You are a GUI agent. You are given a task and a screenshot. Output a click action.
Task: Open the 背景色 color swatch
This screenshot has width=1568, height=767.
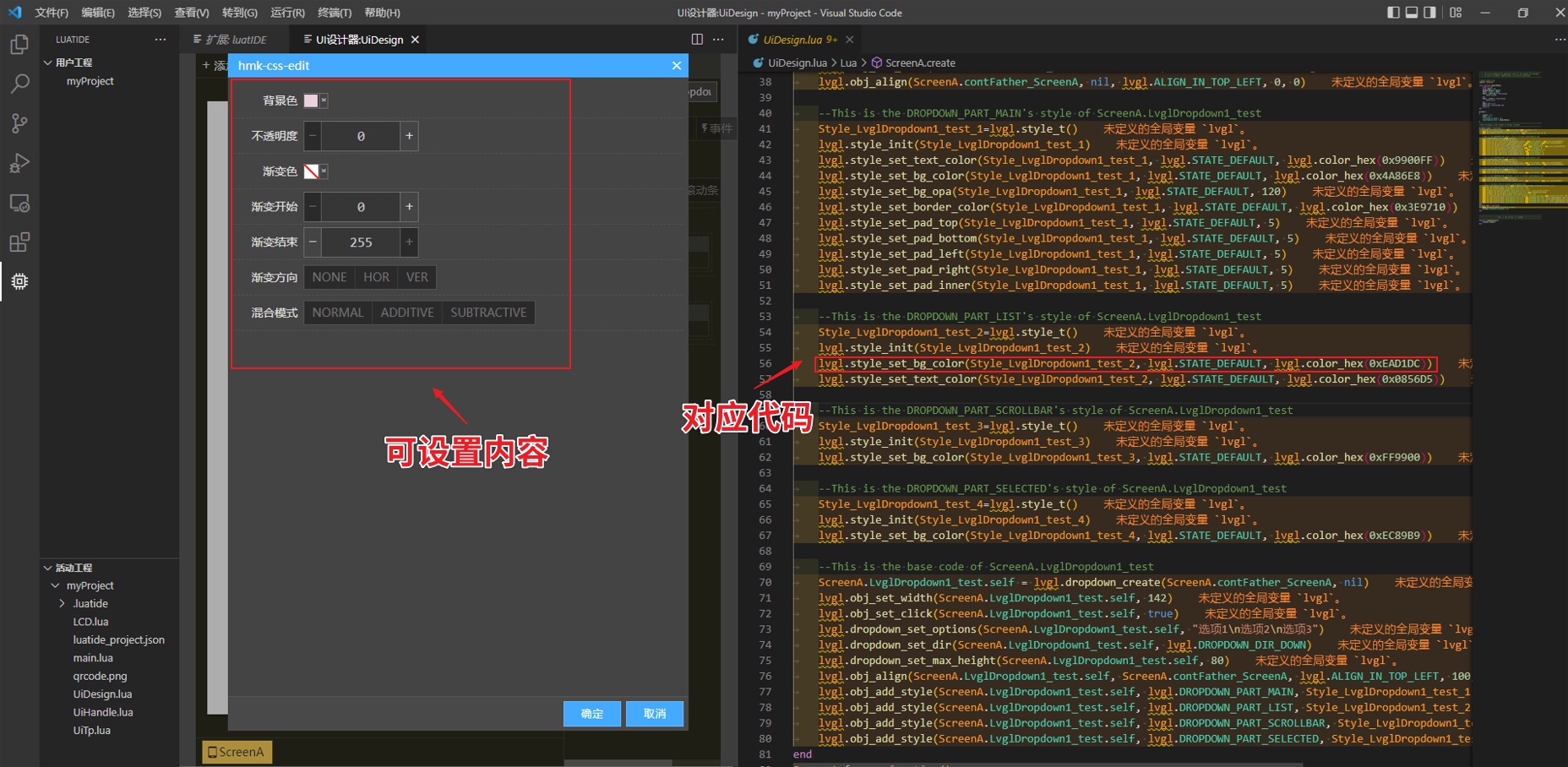[311, 101]
